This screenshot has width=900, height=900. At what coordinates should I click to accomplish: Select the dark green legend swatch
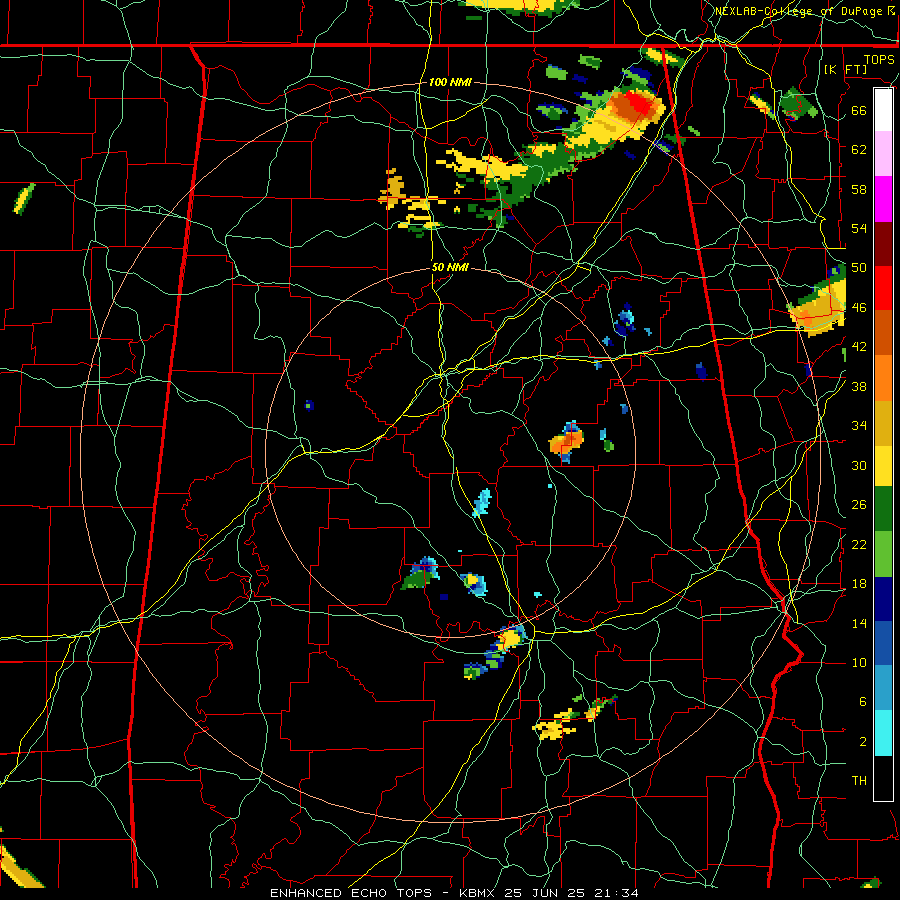pyautogui.click(x=883, y=509)
